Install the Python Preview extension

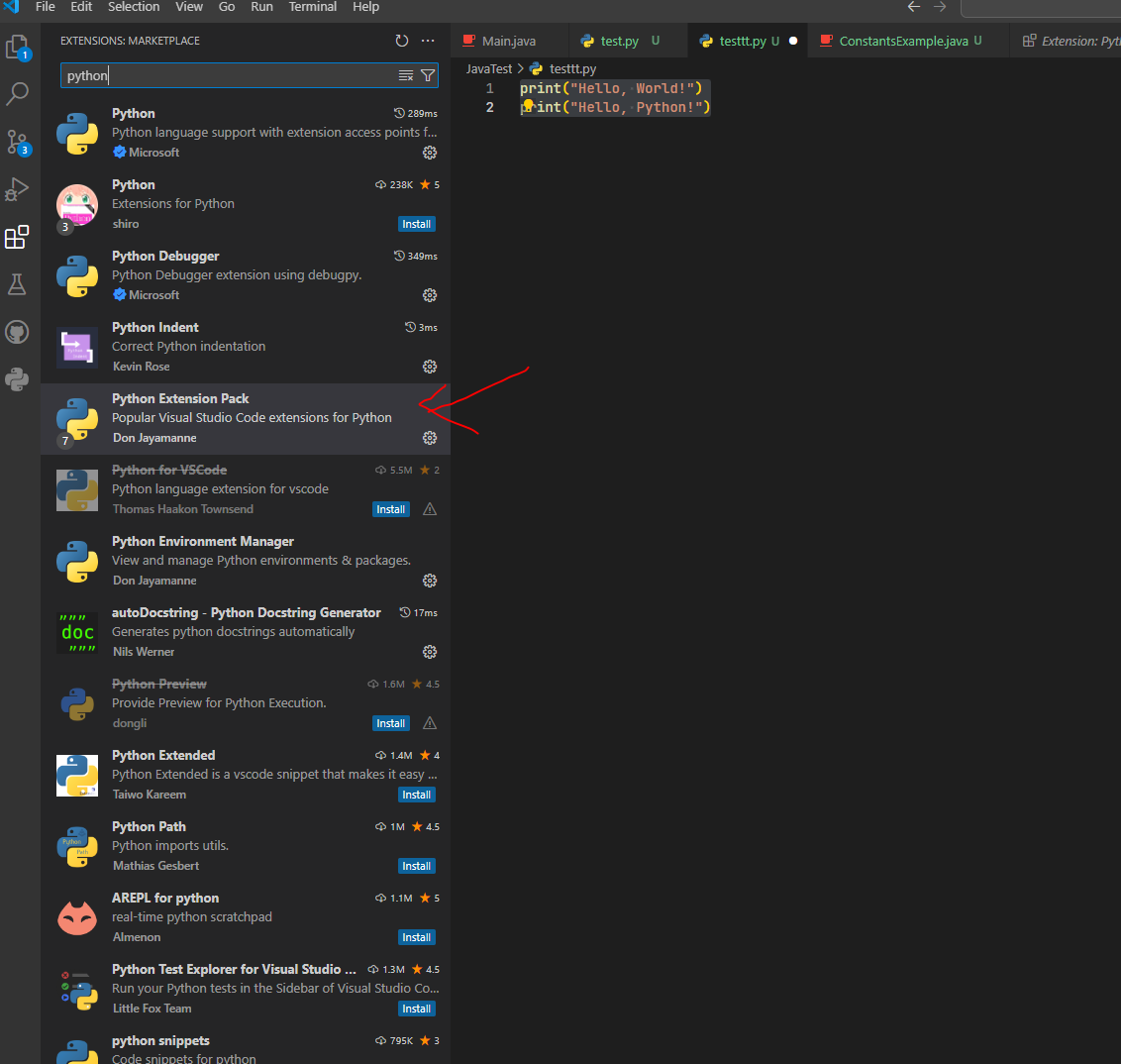coord(390,723)
